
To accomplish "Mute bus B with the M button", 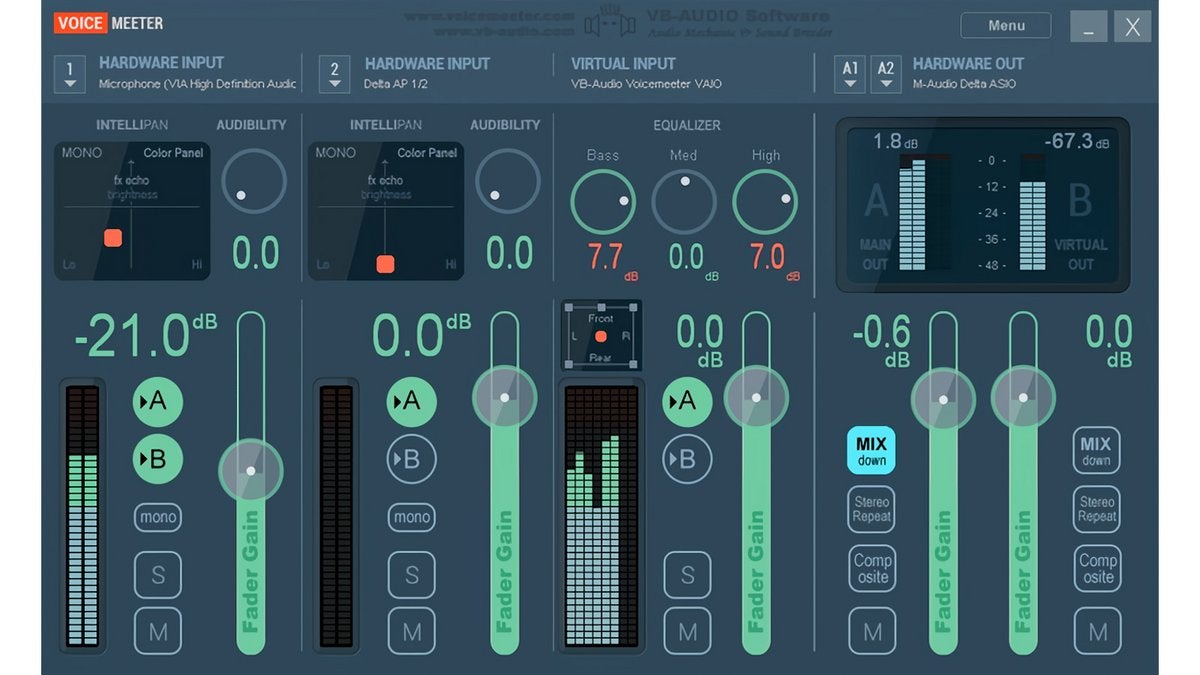I will point(1097,632).
